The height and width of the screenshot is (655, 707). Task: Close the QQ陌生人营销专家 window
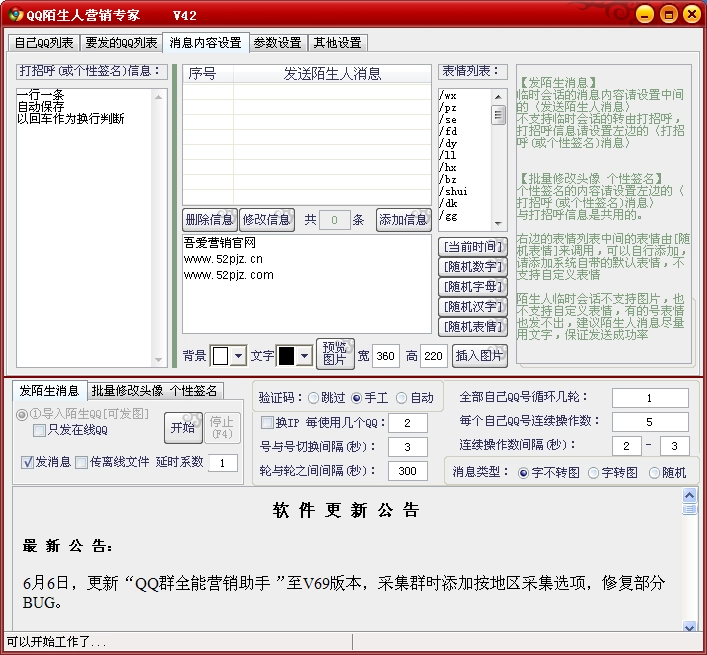[692, 14]
